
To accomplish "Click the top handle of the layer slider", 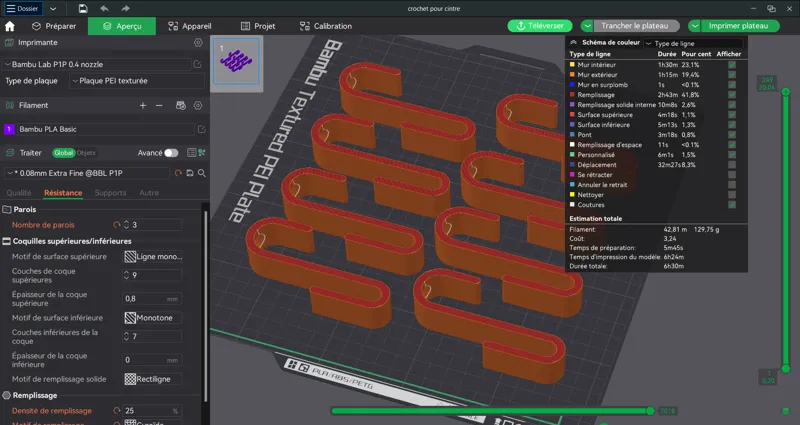I will (x=786, y=91).
